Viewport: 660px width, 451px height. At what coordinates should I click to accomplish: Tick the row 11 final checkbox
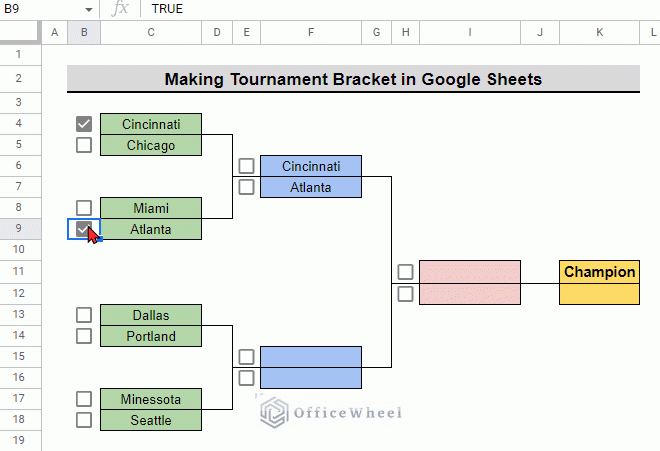click(x=405, y=272)
